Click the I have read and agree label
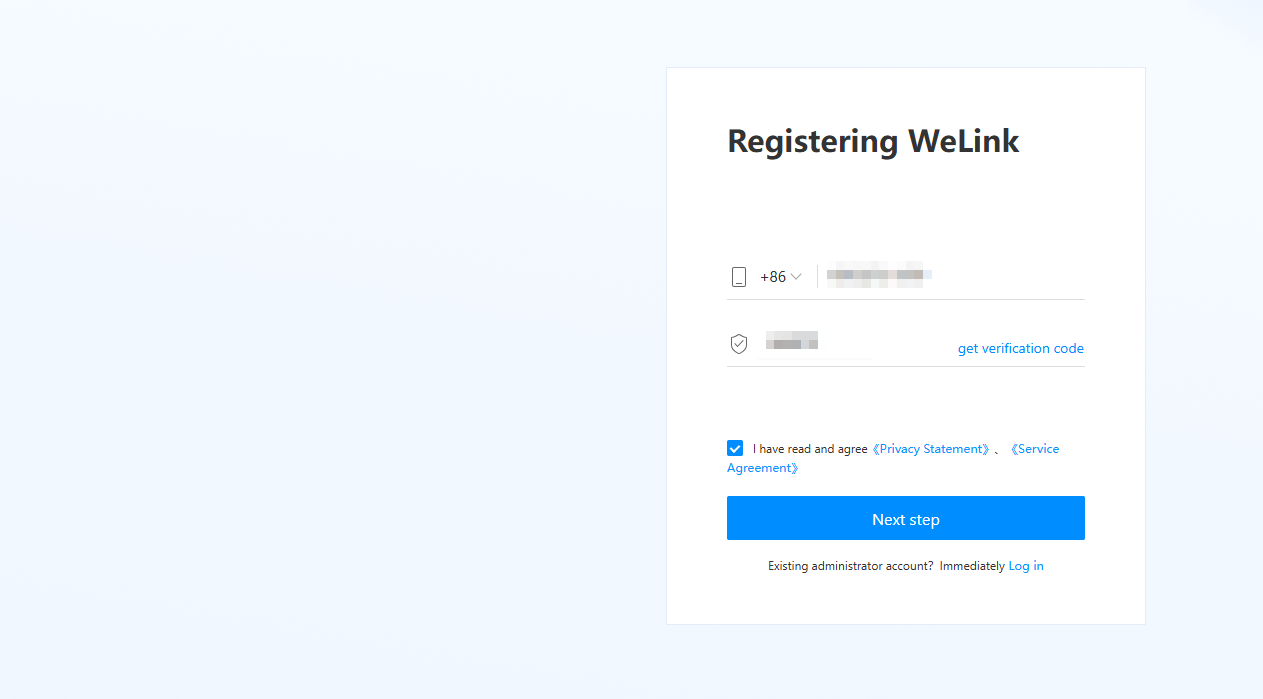The height and width of the screenshot is (699, 1263). [x=810, y=449]
